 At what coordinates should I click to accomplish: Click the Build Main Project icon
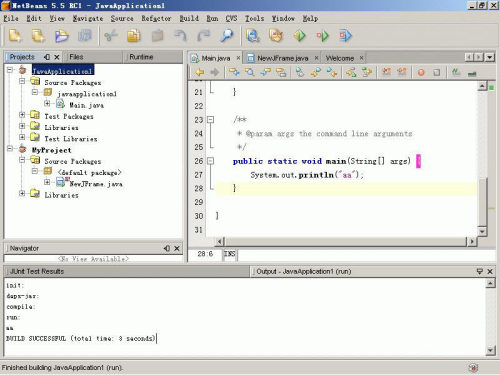[x=253, y=35]
